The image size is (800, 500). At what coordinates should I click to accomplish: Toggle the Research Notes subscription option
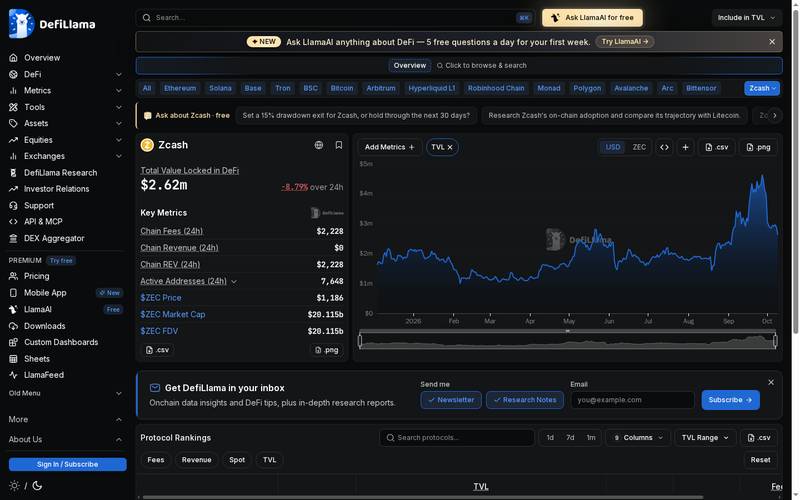pyautogui.click(x=524, y=400)
